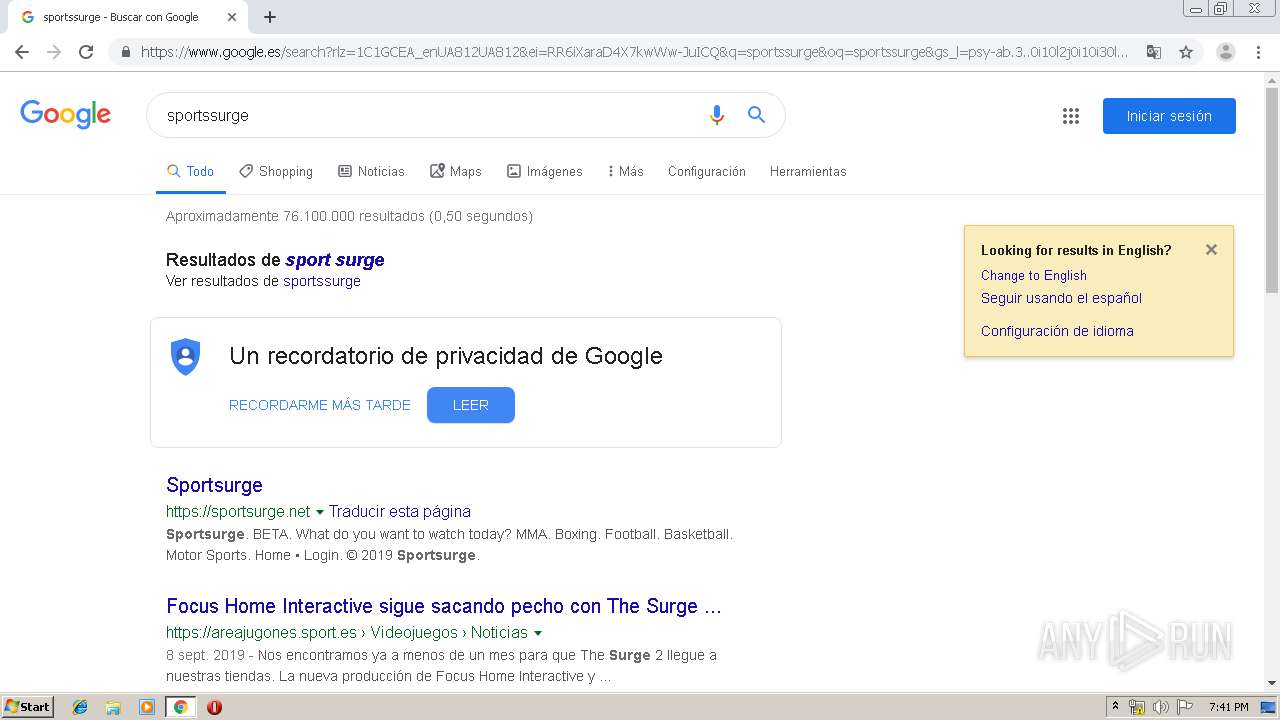Expand sportsurge.net result dropdown arrow
The image size is (1280, 720).
point(320,512)
